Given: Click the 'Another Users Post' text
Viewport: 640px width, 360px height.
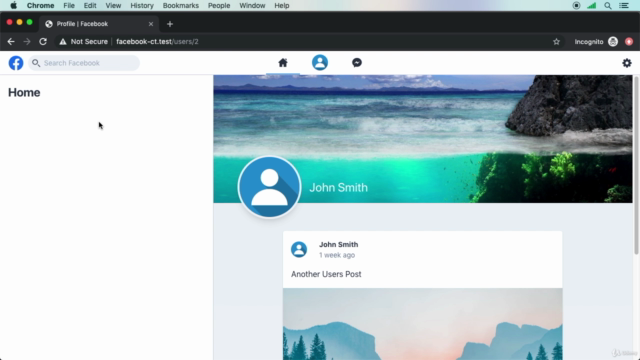Looking at the screenshot, I should point(326,274).
